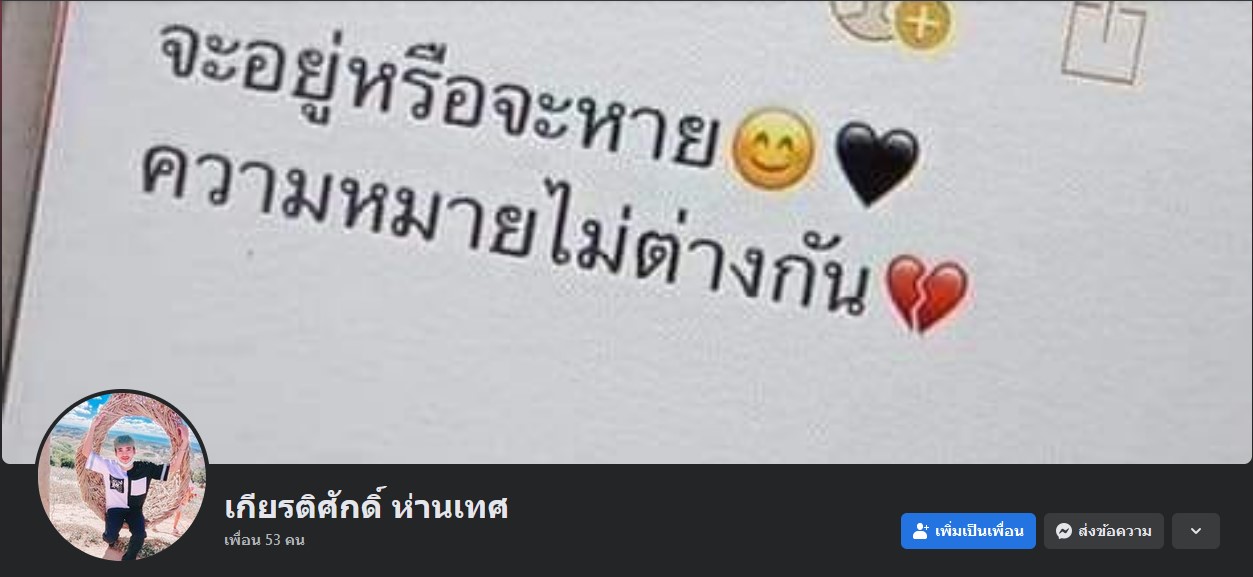Click the boy in the white shirt
The image size is (1253, 577).
click(x=122, y=490)
